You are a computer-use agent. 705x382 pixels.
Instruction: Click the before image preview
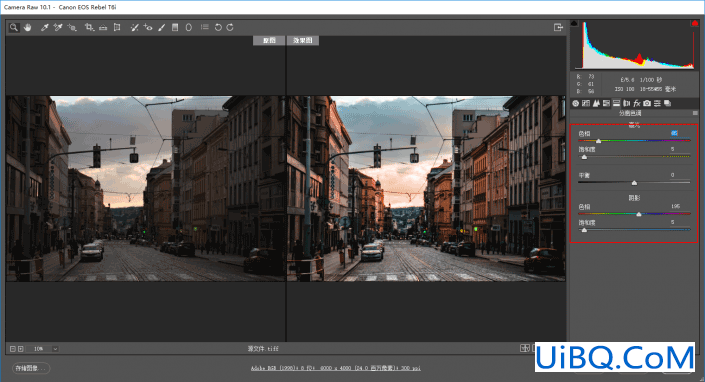pos(145,188)
